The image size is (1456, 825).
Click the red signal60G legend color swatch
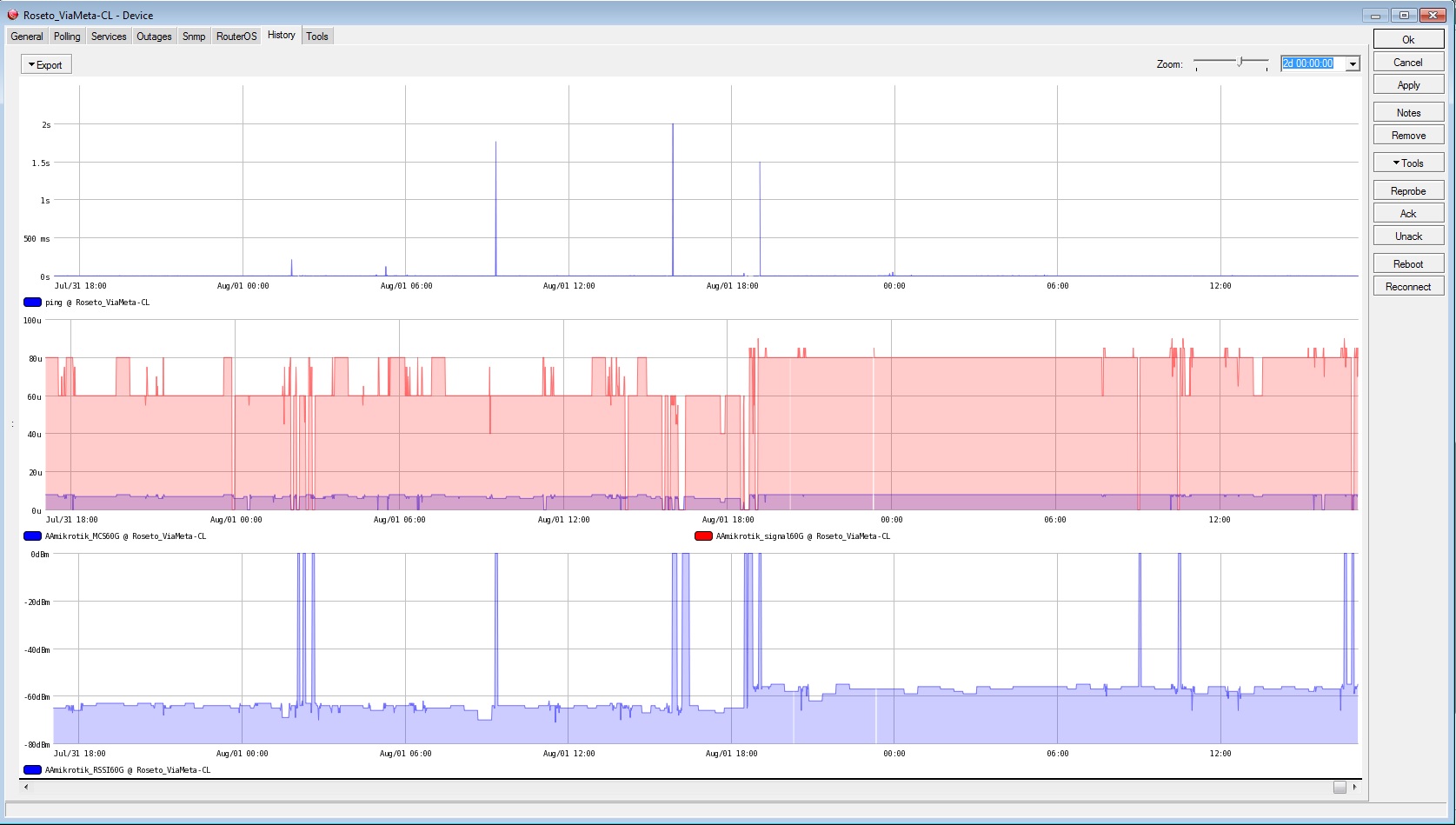703,536
